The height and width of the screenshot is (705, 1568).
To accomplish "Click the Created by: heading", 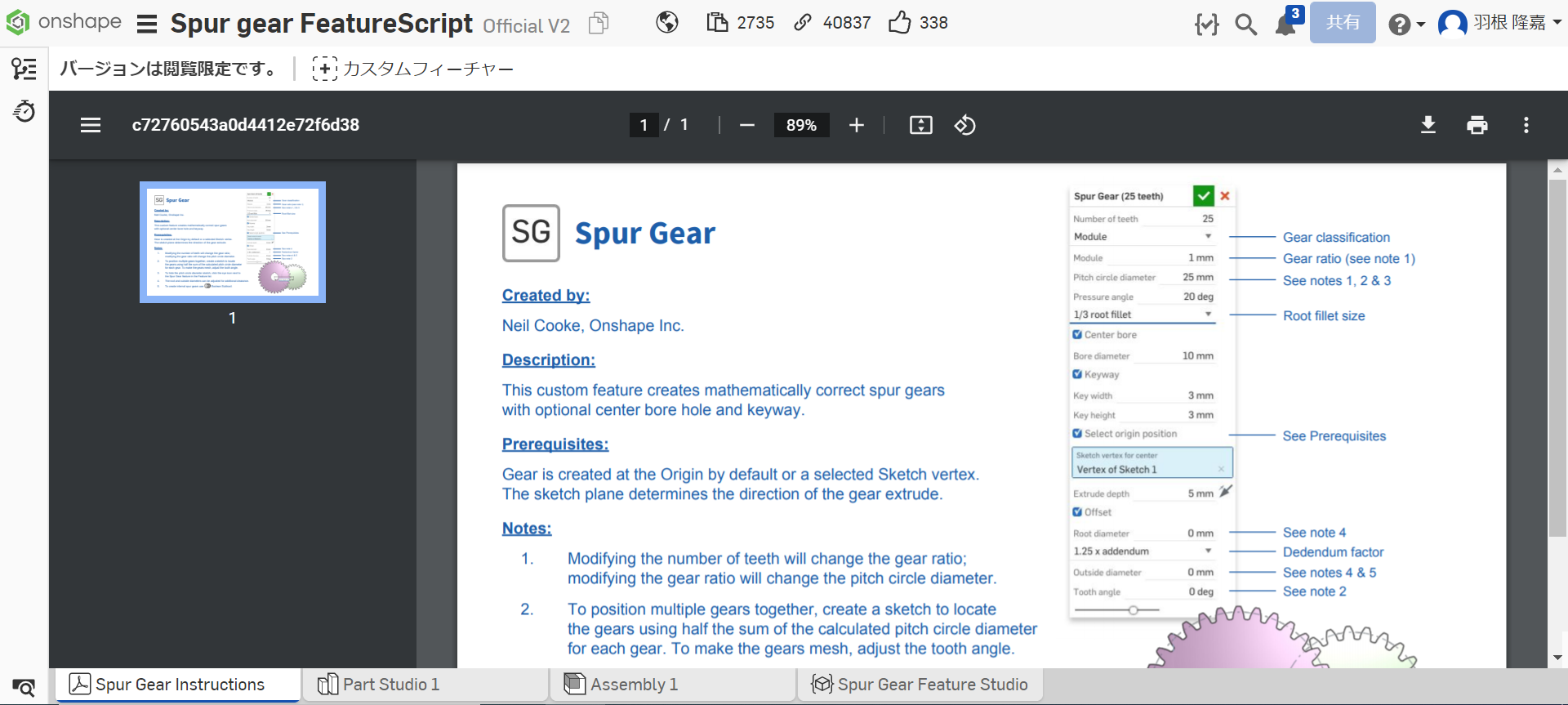I will pos(546,295).
